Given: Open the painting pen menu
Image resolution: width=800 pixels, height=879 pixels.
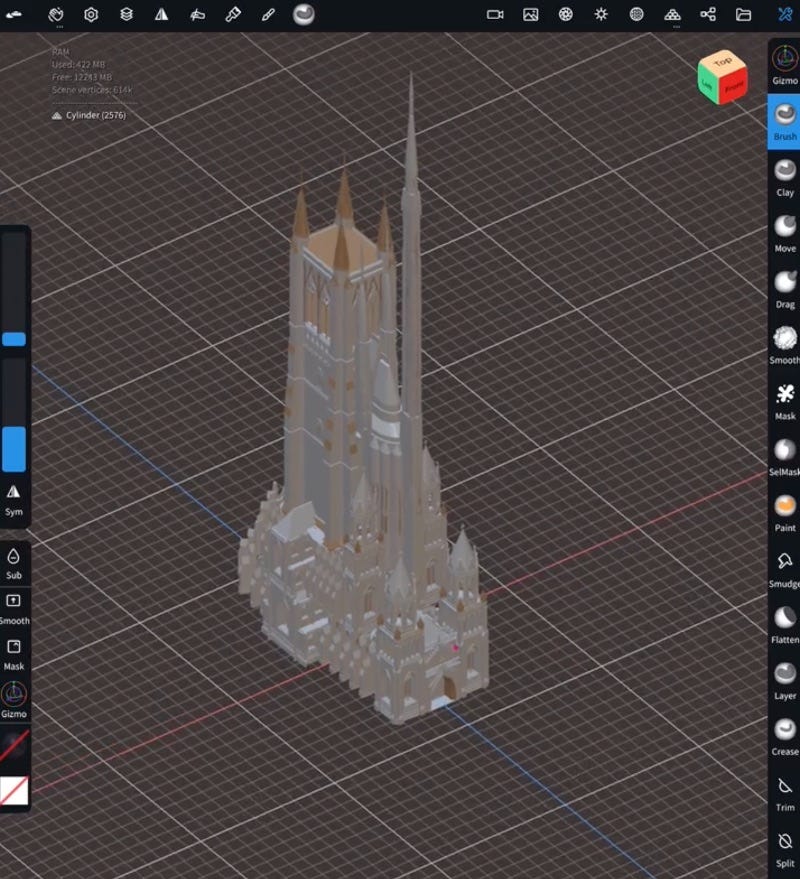Looking at the screenshot, I should click(x=233, y=15).
